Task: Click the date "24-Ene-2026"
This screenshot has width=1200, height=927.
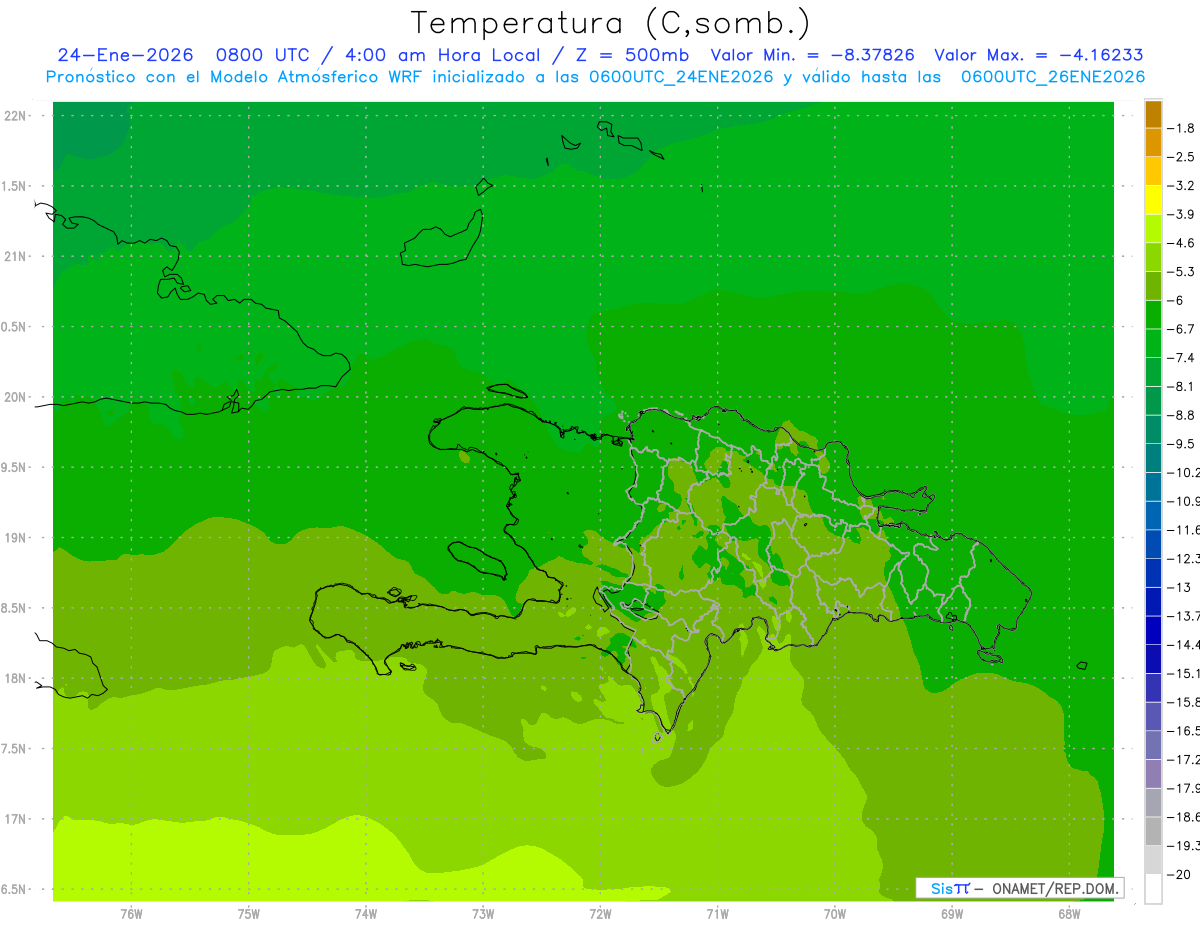Action: tap(125, 55)
